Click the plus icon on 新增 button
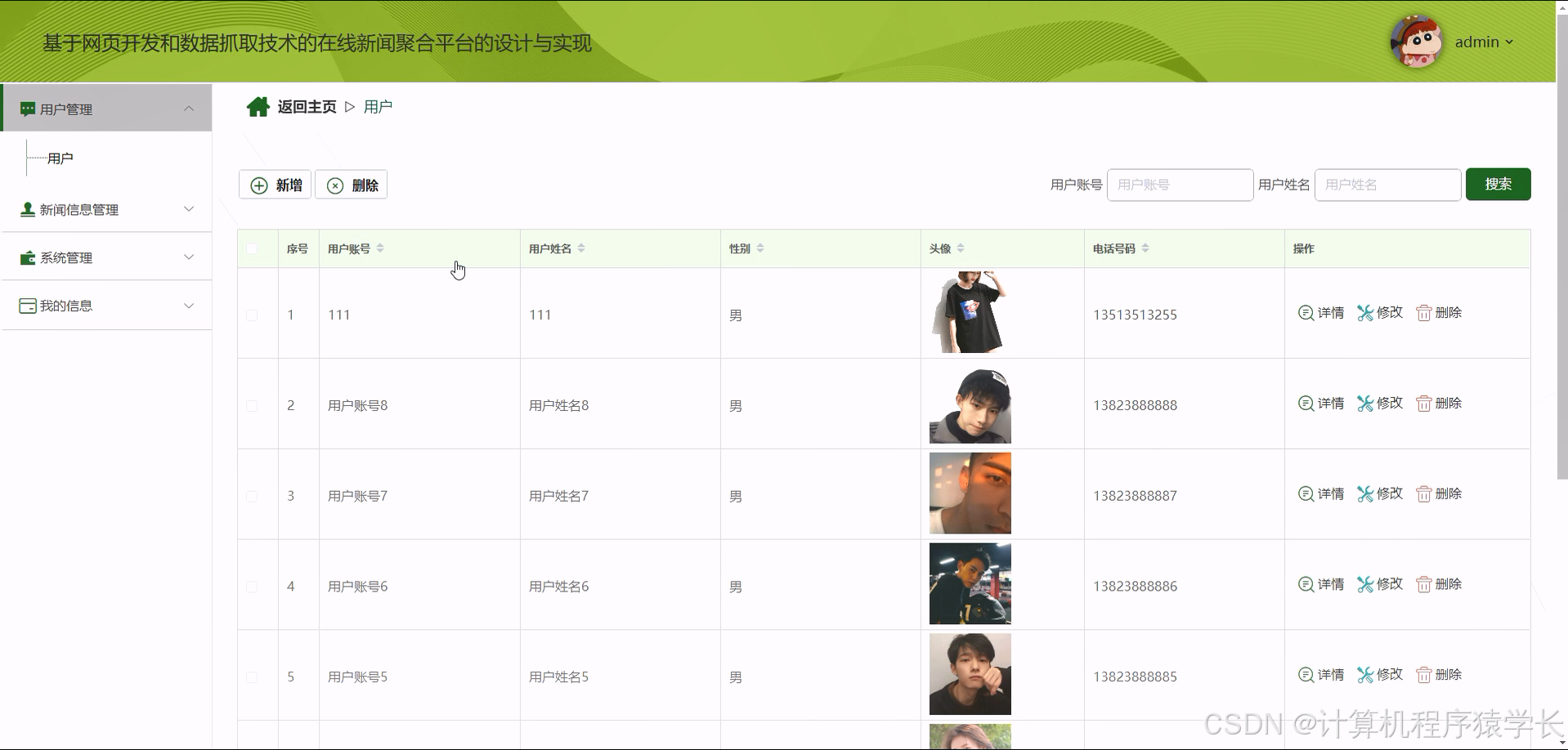 (x=259, y=185)
